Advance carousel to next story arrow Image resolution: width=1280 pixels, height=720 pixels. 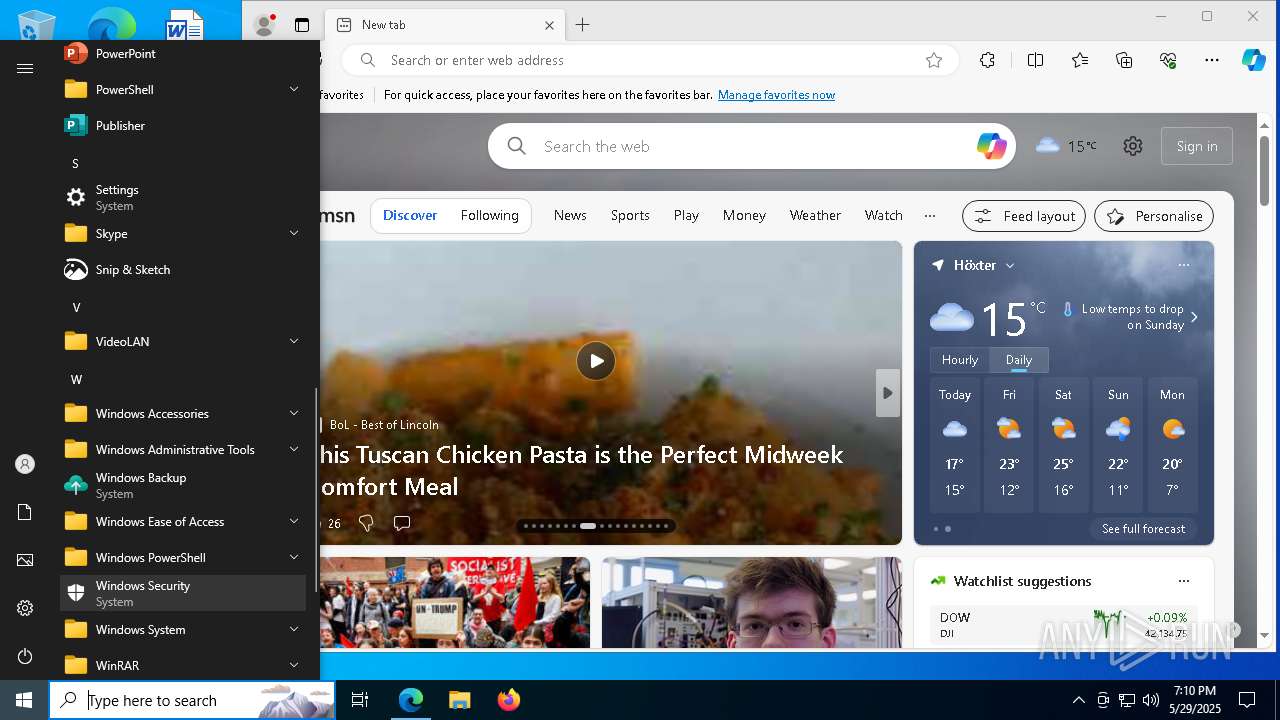click(x=887, y=393)
